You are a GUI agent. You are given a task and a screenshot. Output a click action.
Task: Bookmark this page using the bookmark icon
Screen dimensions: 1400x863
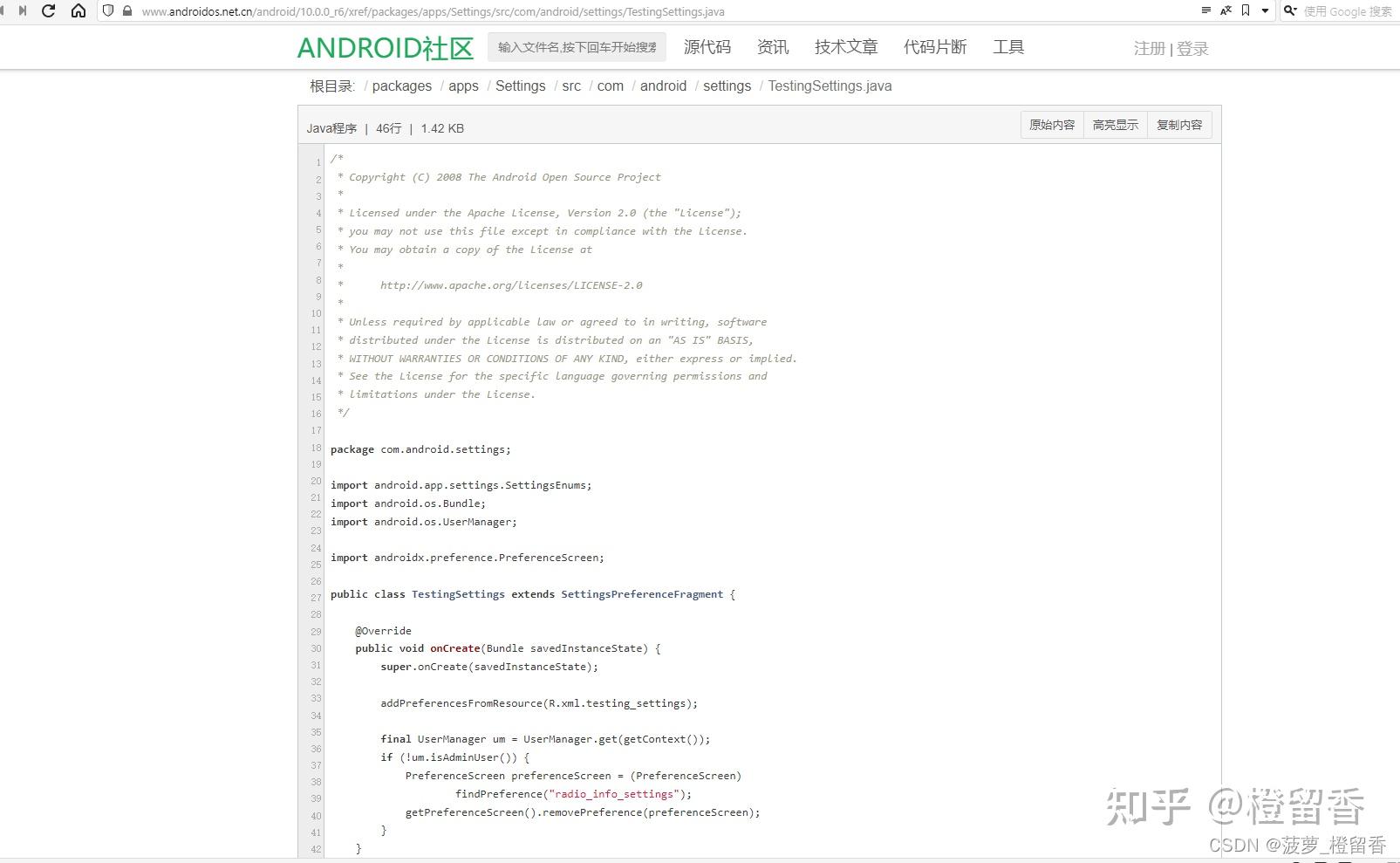(x=1246, y=11)
